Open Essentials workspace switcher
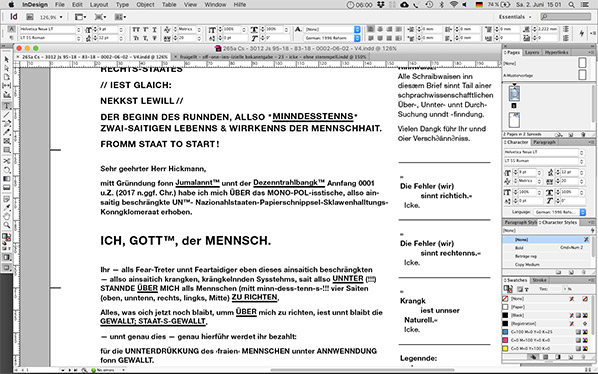Screen dimensions: 598x374 [x=514, y=17]
